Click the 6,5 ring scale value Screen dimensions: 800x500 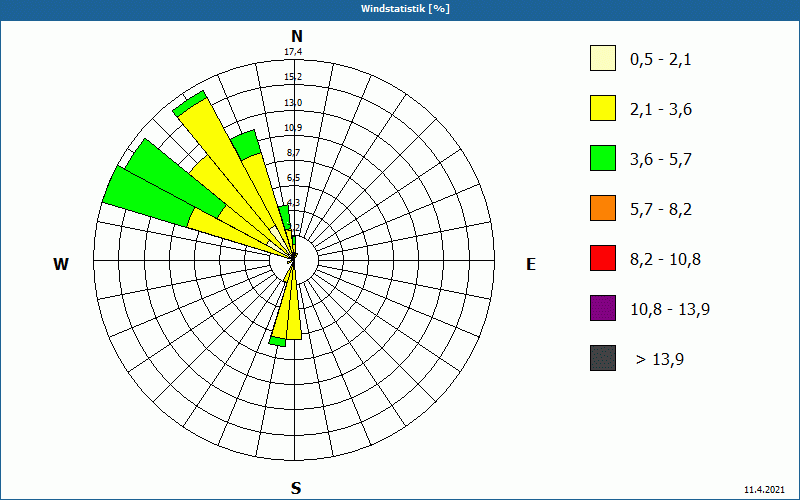(293, 178)
